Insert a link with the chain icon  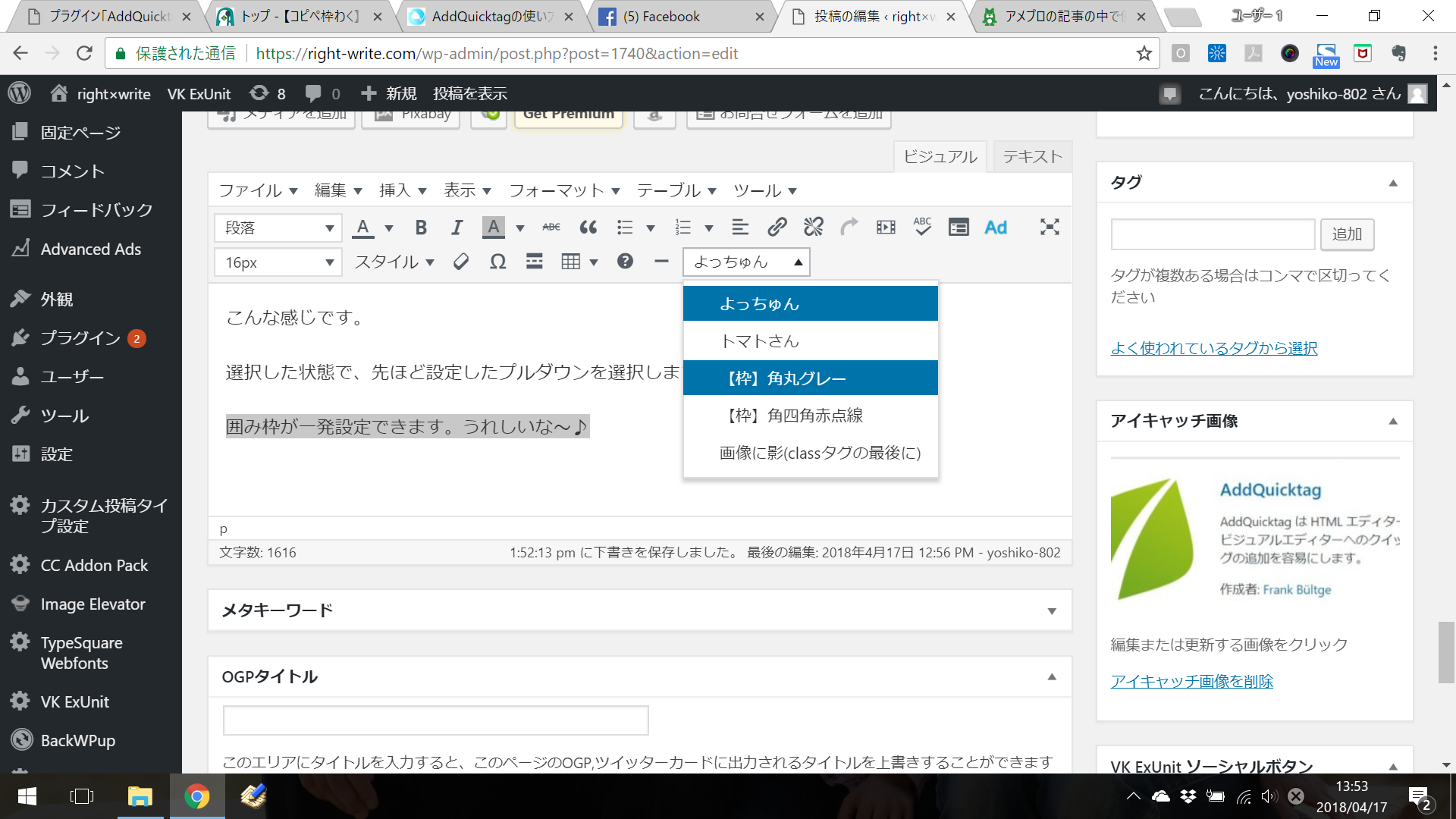point(777,227)
